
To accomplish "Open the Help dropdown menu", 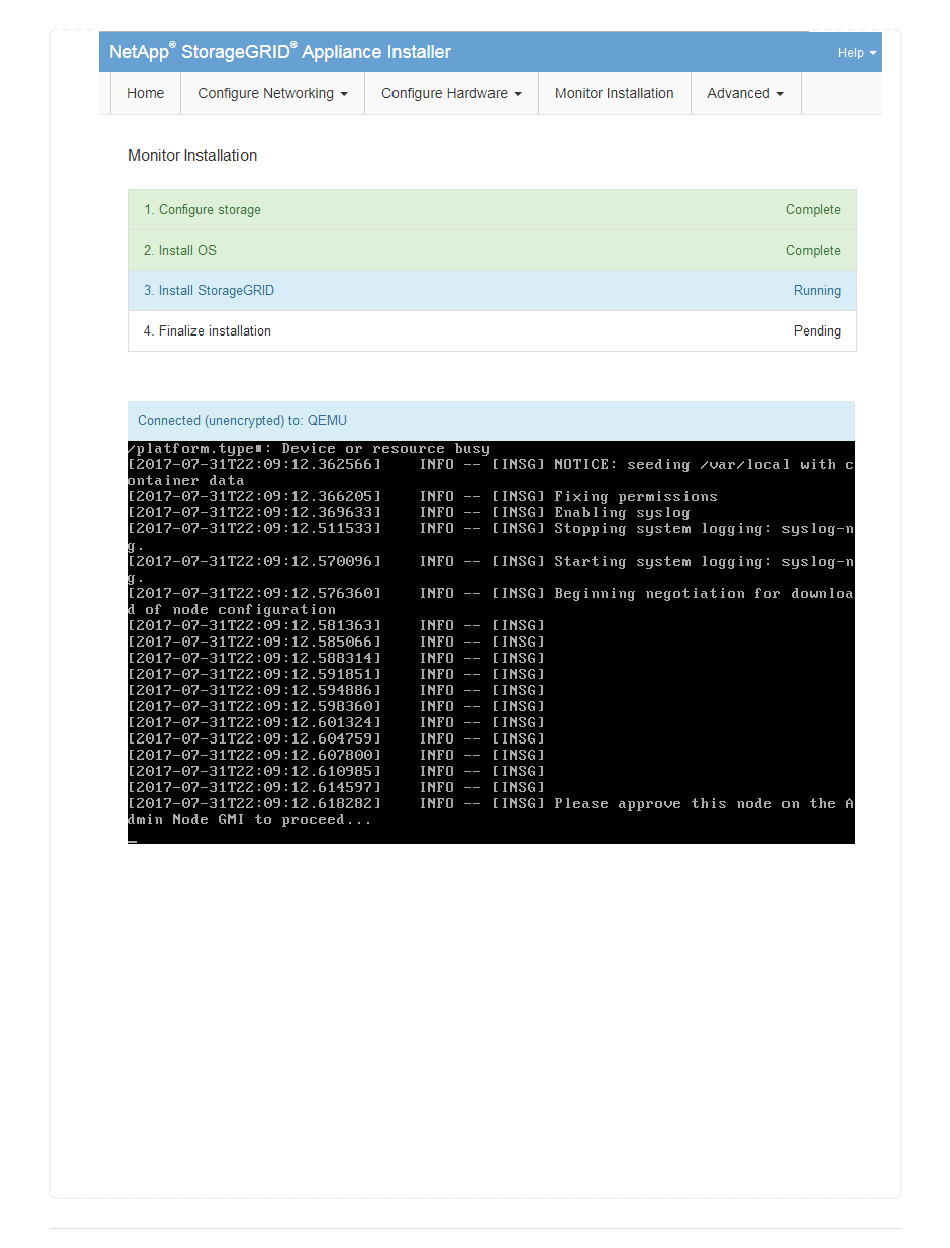I will tap(856, 53).
